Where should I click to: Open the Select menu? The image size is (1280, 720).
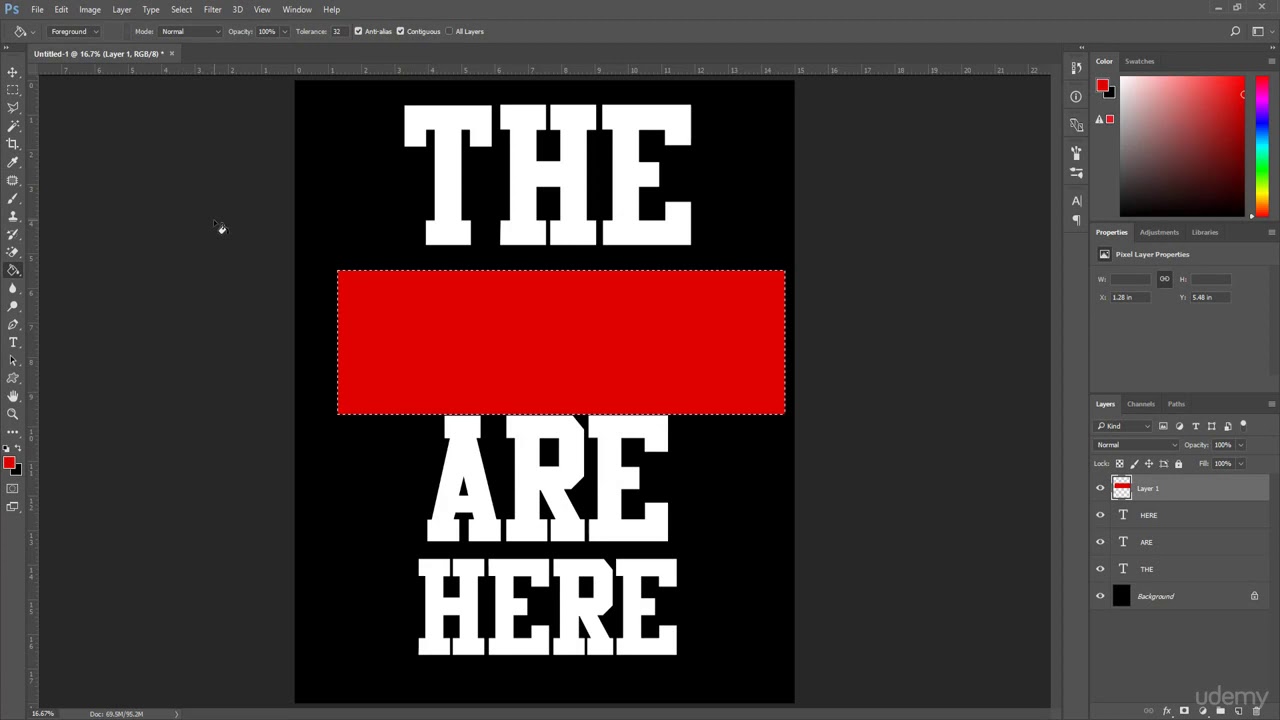point(181,9)
